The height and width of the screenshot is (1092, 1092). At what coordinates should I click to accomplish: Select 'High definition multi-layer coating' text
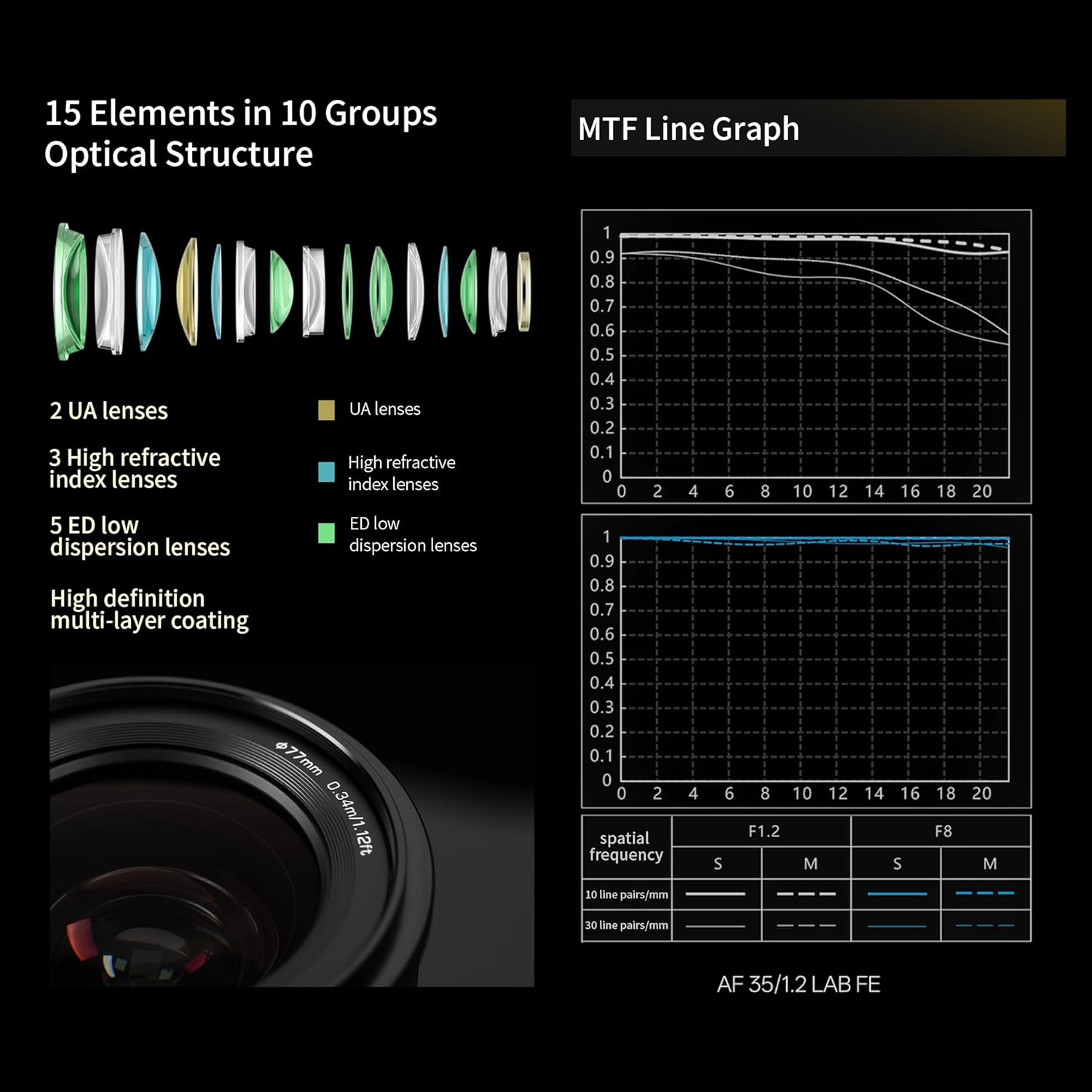point(149,609)
